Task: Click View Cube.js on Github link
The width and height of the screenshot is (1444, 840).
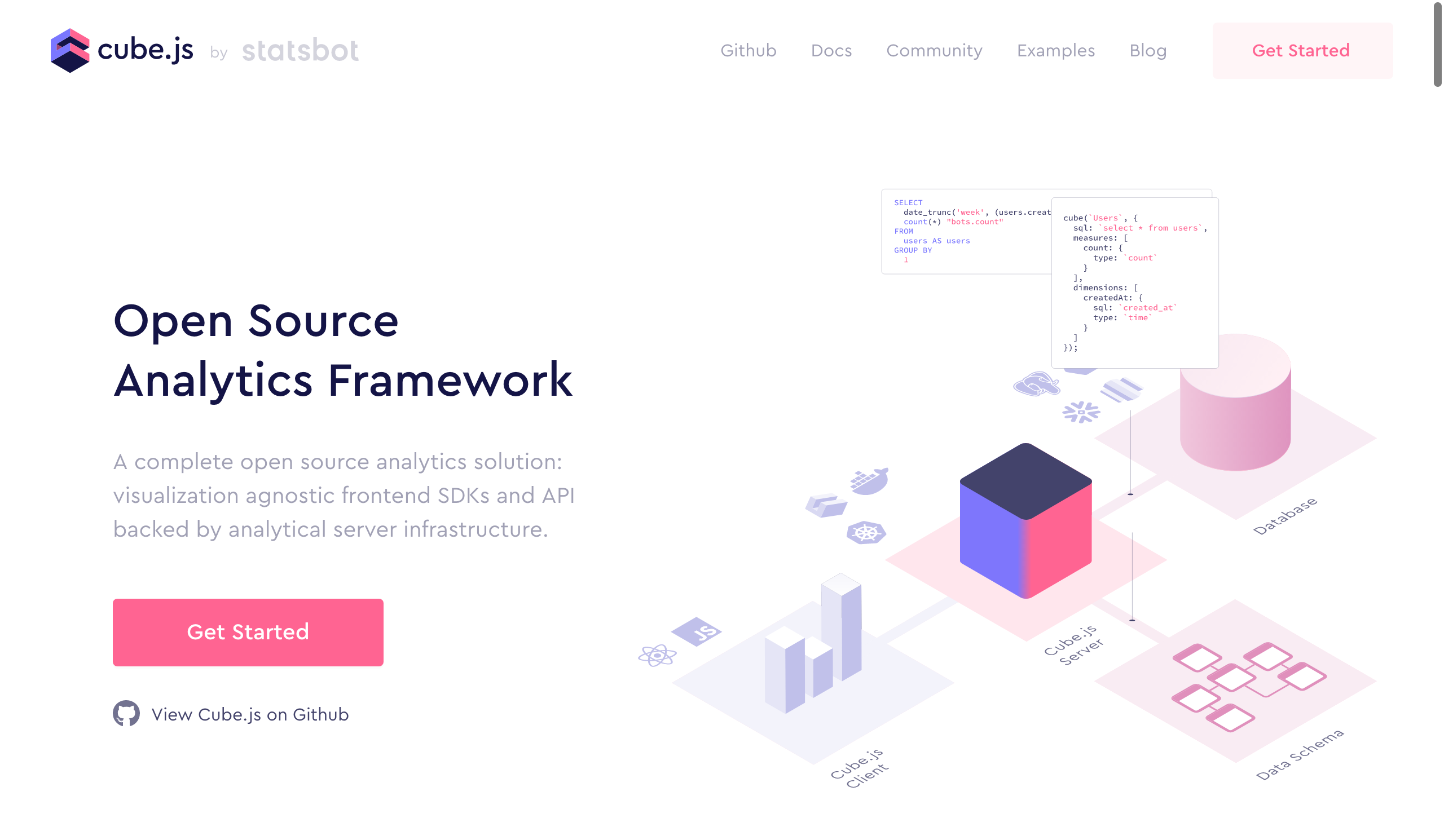Action: click(x=250, y=714)
